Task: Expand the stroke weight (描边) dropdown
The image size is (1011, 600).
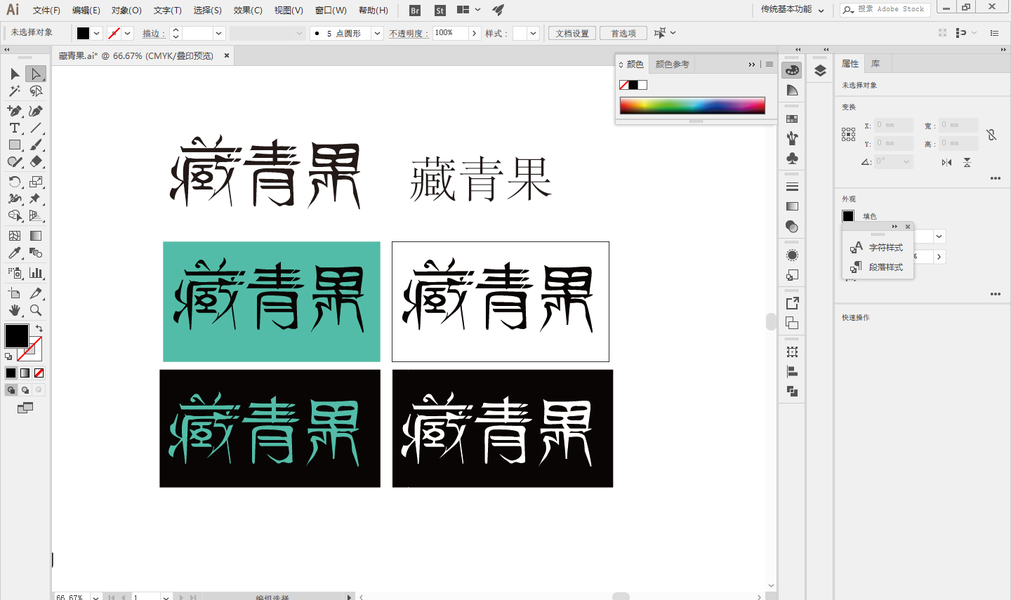Action: coord(219,33)
